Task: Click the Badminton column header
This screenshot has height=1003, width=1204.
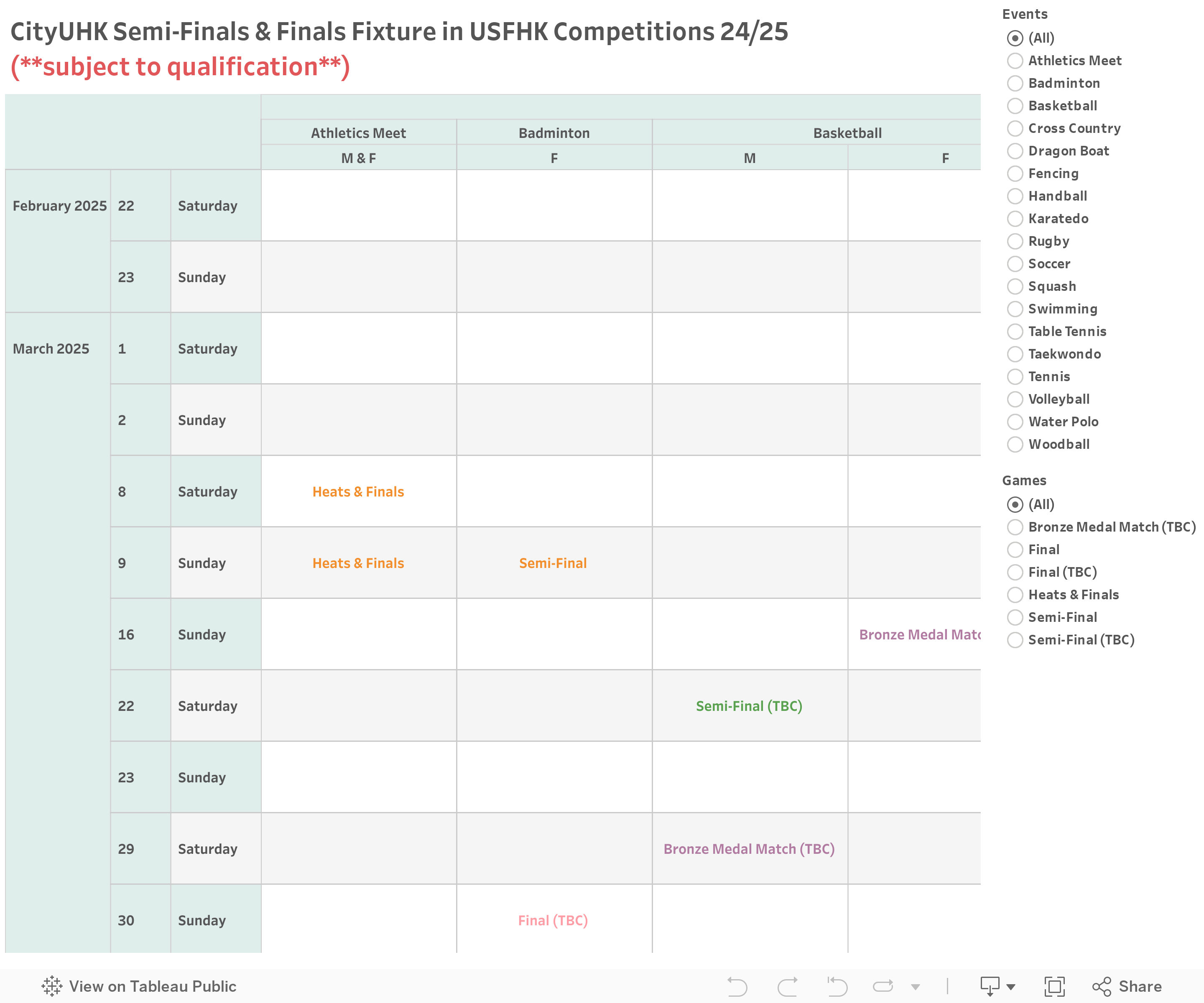Action: click(554, 133)
